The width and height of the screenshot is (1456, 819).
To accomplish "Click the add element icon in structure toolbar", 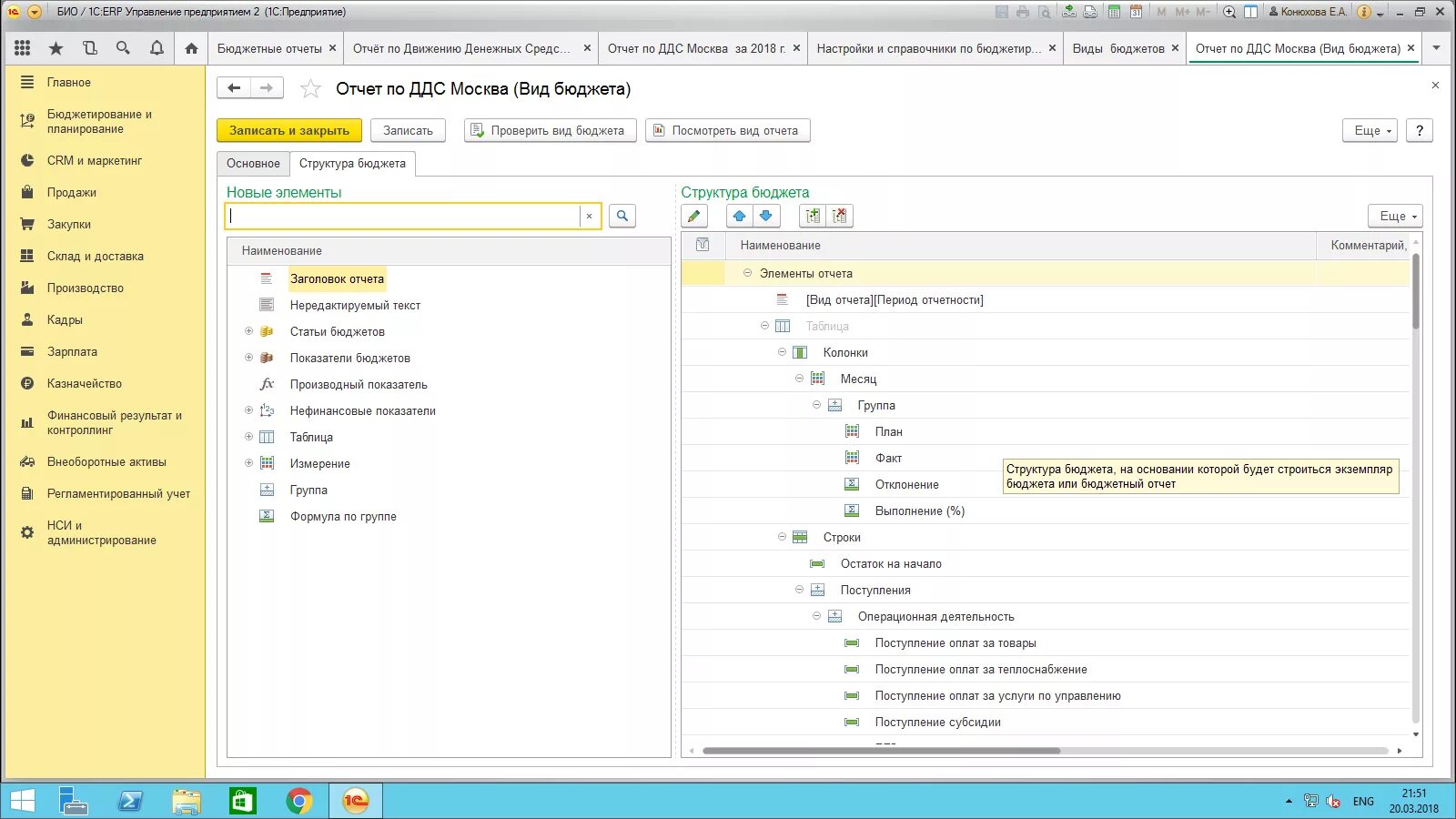I will coord(813,216).
